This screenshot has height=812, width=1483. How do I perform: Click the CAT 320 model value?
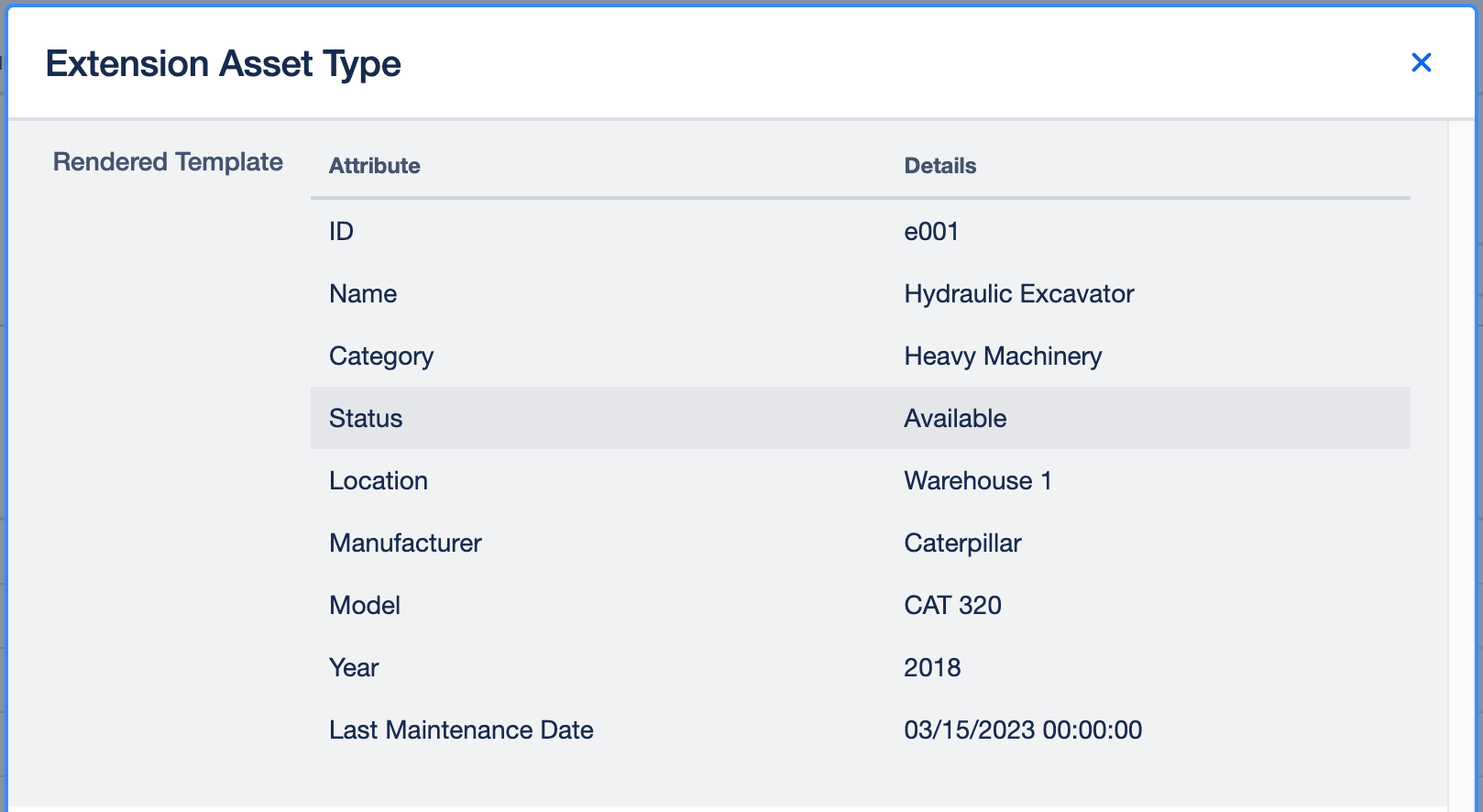pos(951,605)
